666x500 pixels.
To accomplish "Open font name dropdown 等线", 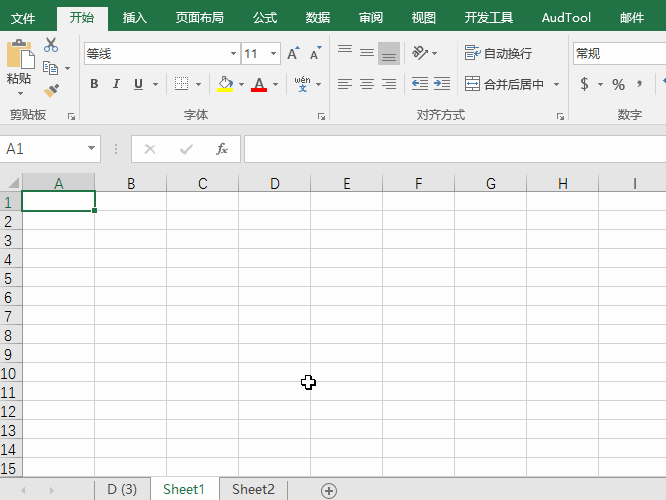I will click(233, 54).
